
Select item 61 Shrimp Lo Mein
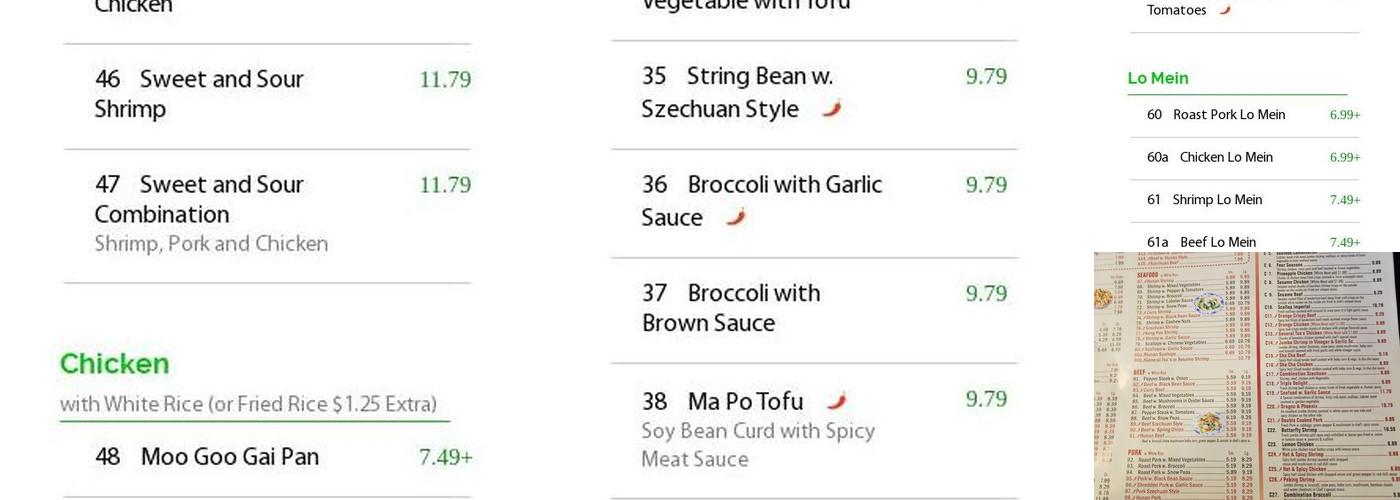1205,200
